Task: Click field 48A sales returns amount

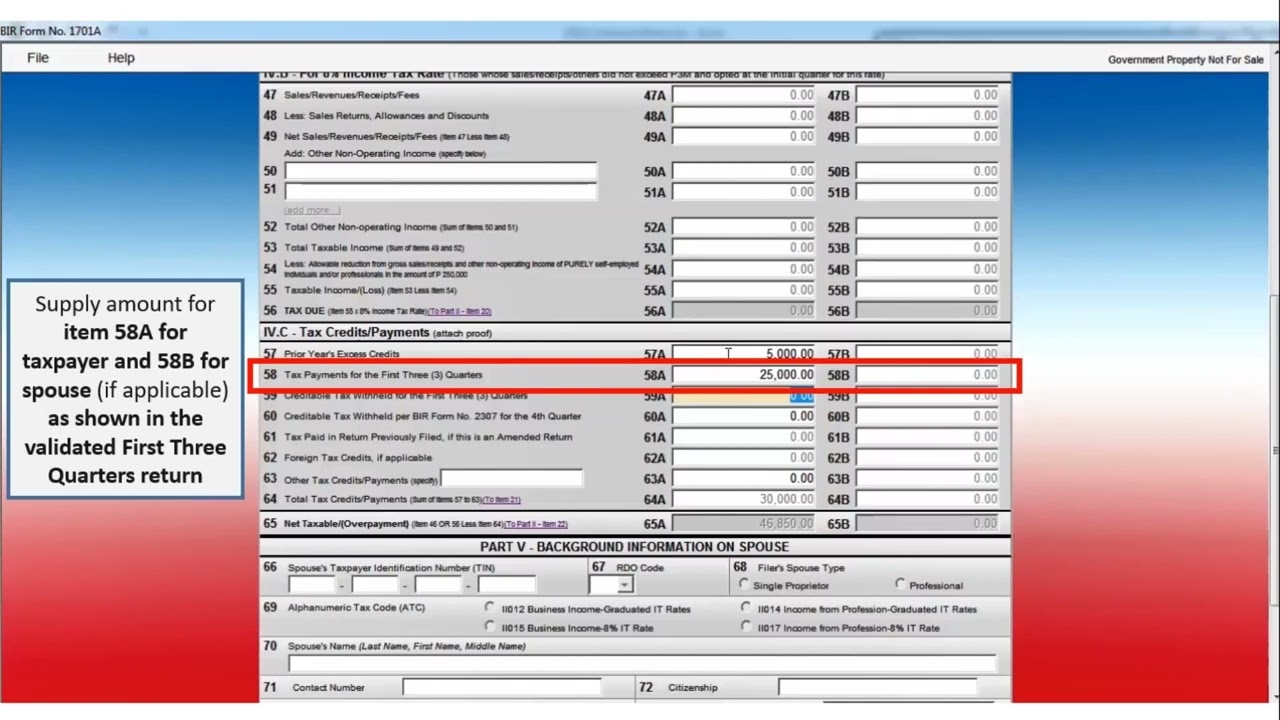Action: coord(745,116)
